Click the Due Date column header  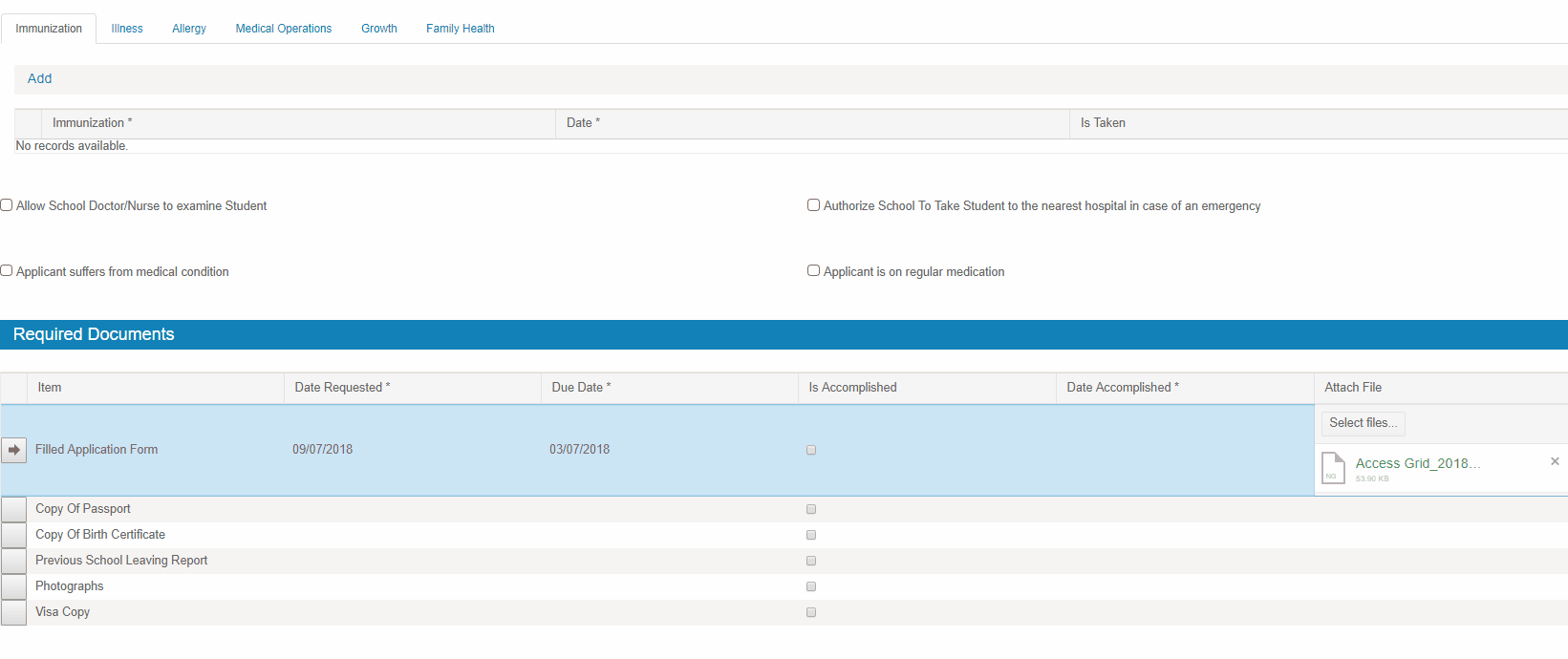[577, 388]
